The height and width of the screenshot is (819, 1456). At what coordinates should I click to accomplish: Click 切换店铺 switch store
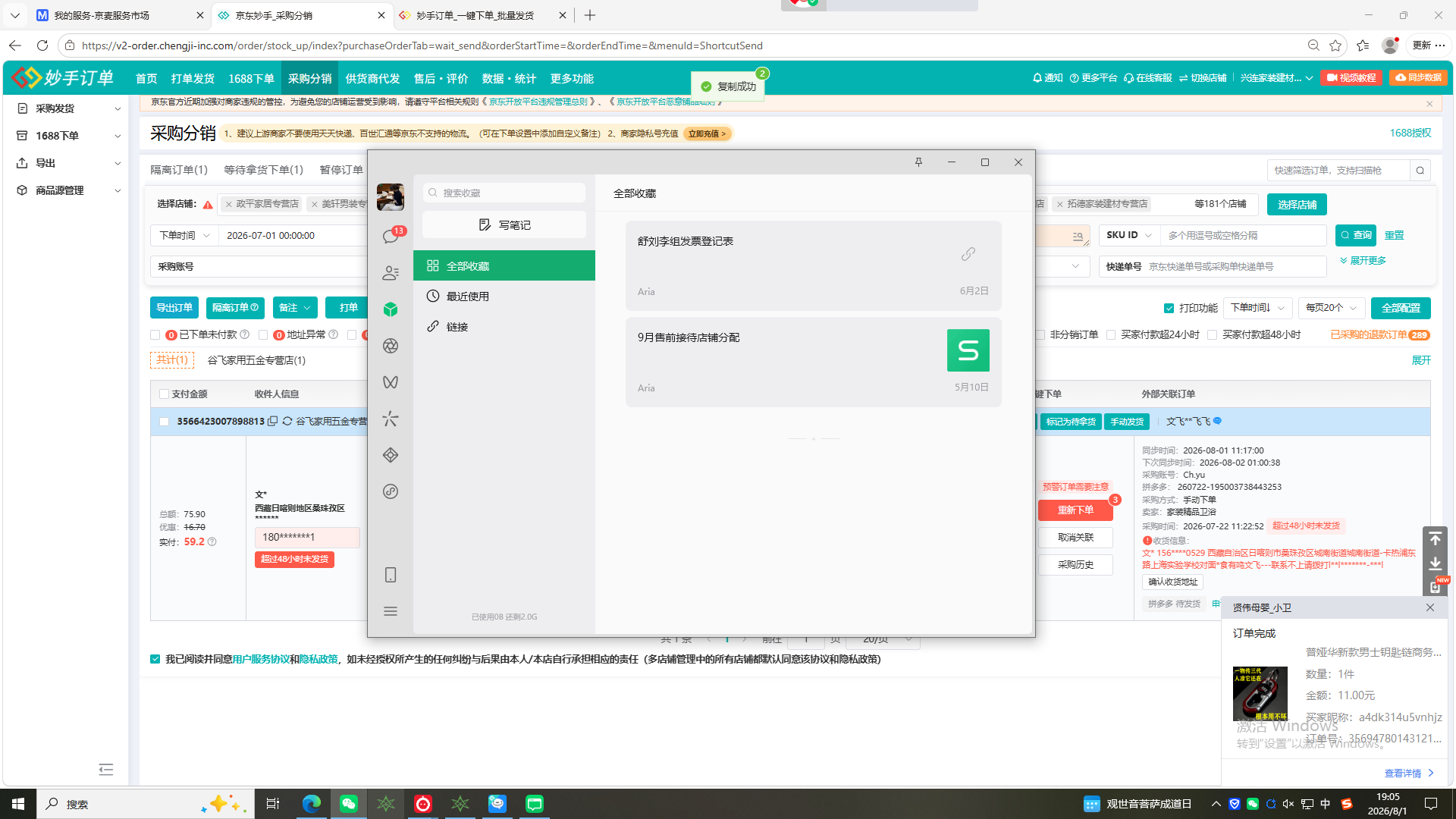pos(1203,78)
